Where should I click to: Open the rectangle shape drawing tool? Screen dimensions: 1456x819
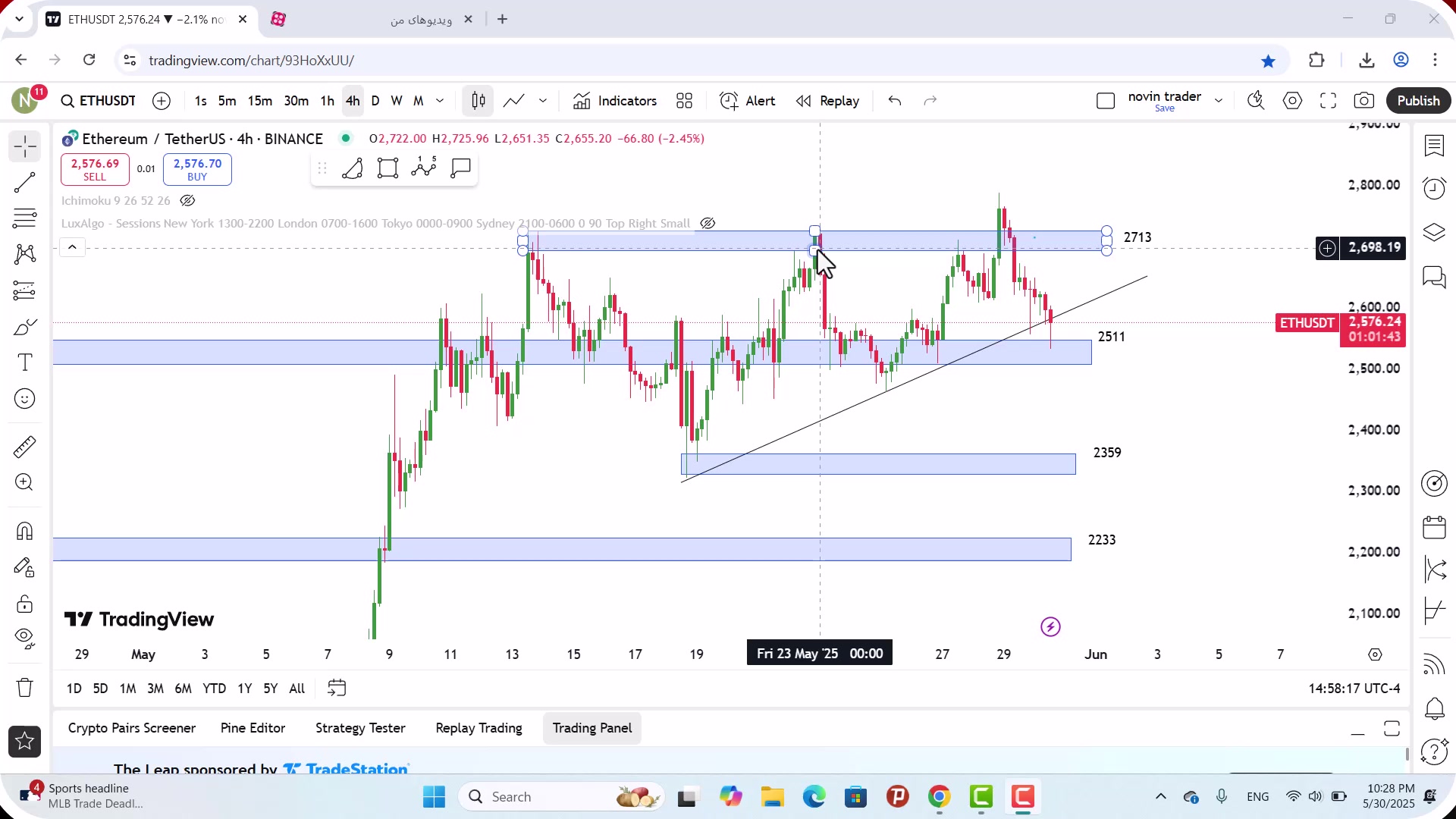click(x=388, y=168)
